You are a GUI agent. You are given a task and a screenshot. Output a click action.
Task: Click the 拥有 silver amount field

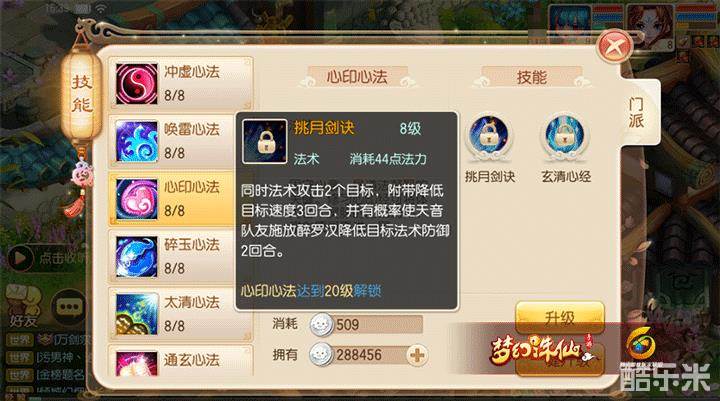[370, 355]
